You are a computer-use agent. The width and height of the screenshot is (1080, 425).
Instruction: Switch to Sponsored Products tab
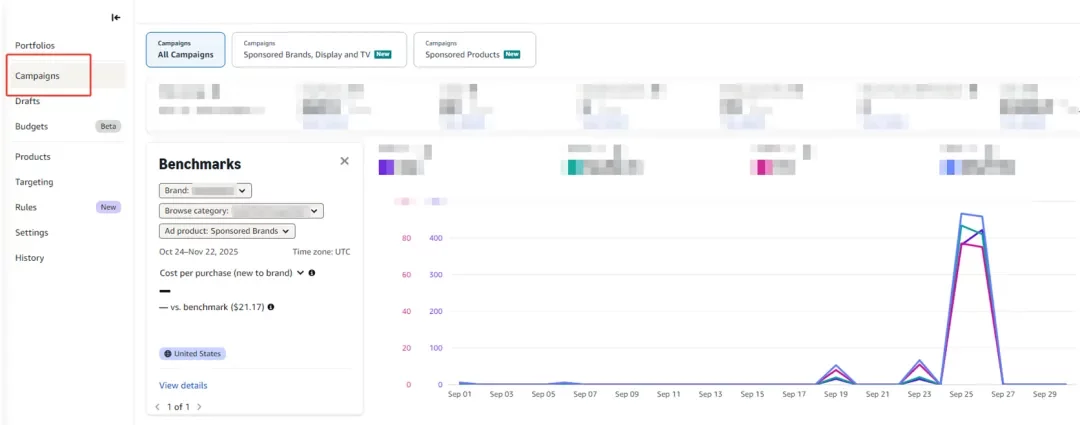[x=474, y=49]
